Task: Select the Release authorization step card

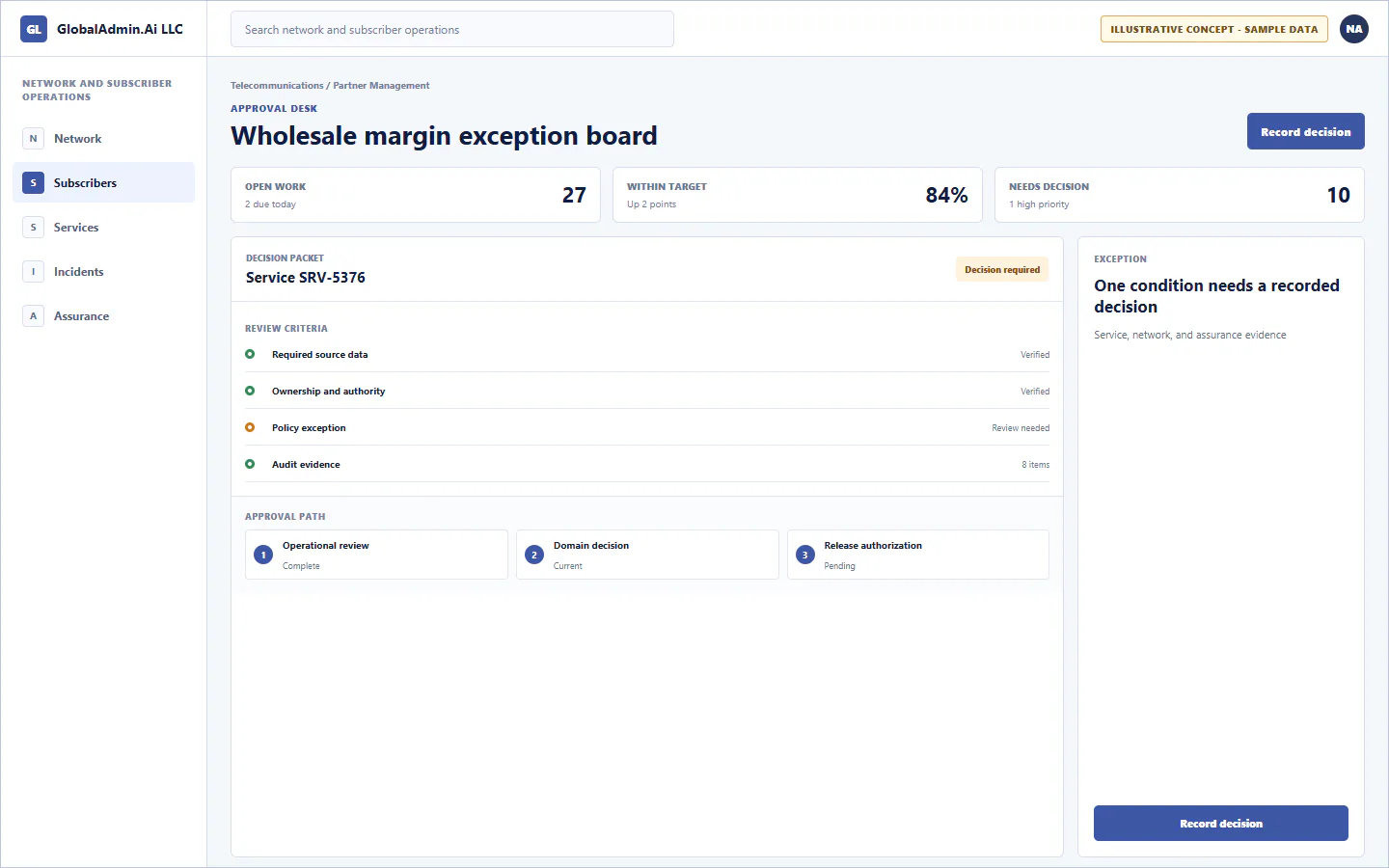Action: 918,555
